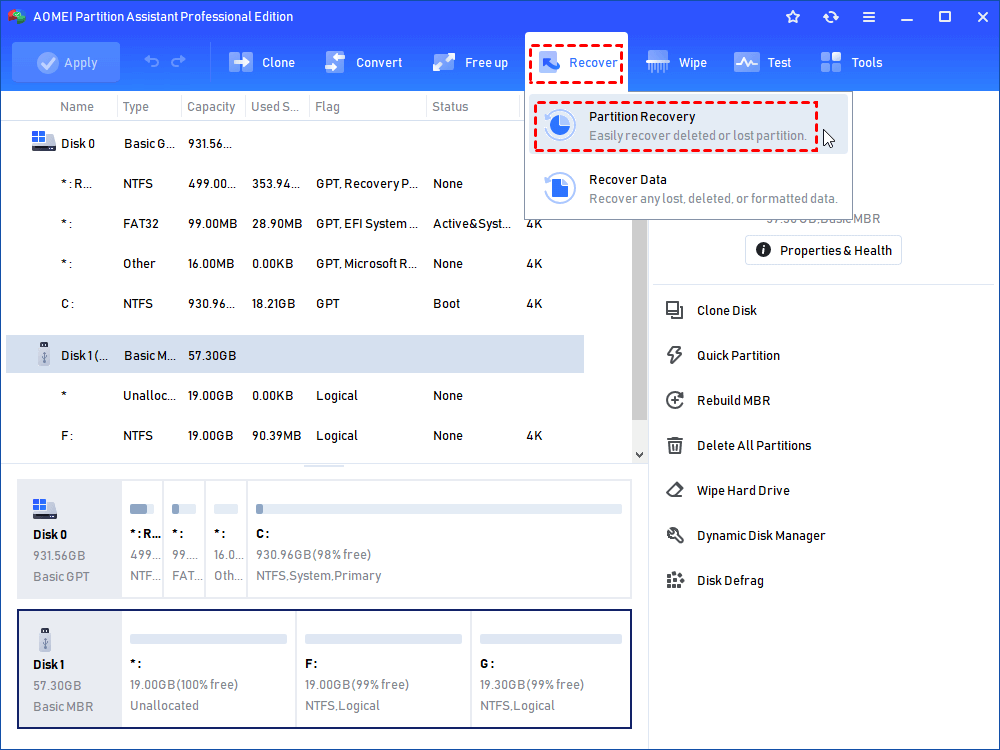Select 16.0 Other partition block in map
This screenshot has width=1000, height=750.
[226, 539]
